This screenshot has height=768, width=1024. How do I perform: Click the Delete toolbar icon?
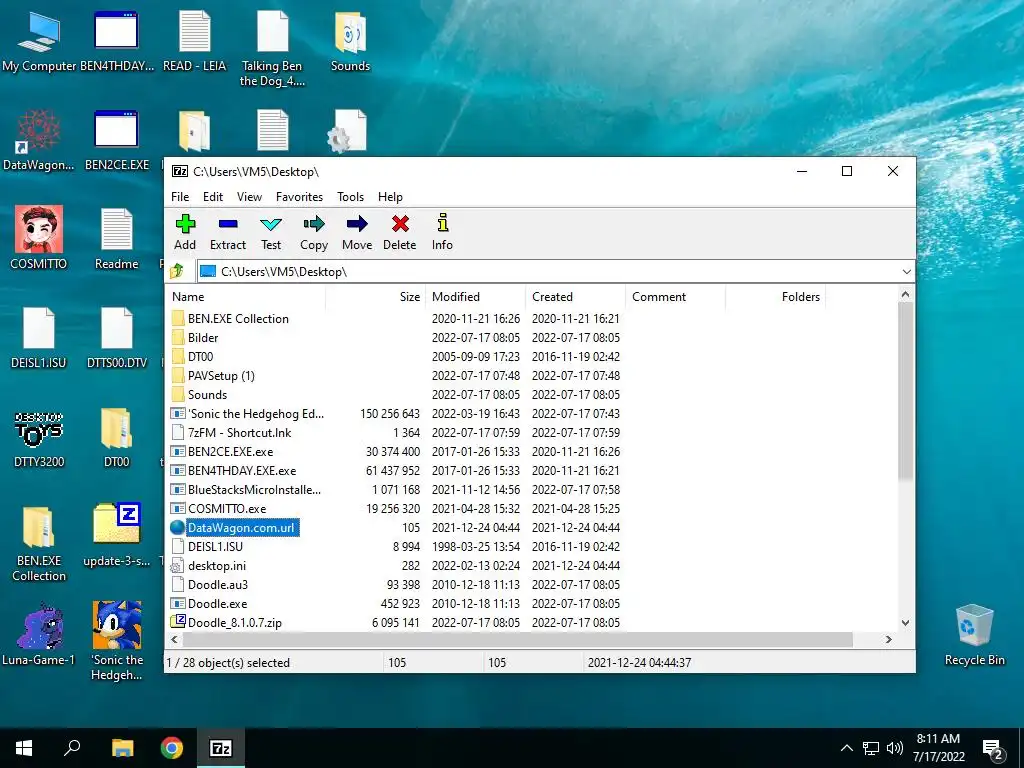pyautogui.click(x=400, y=232)
